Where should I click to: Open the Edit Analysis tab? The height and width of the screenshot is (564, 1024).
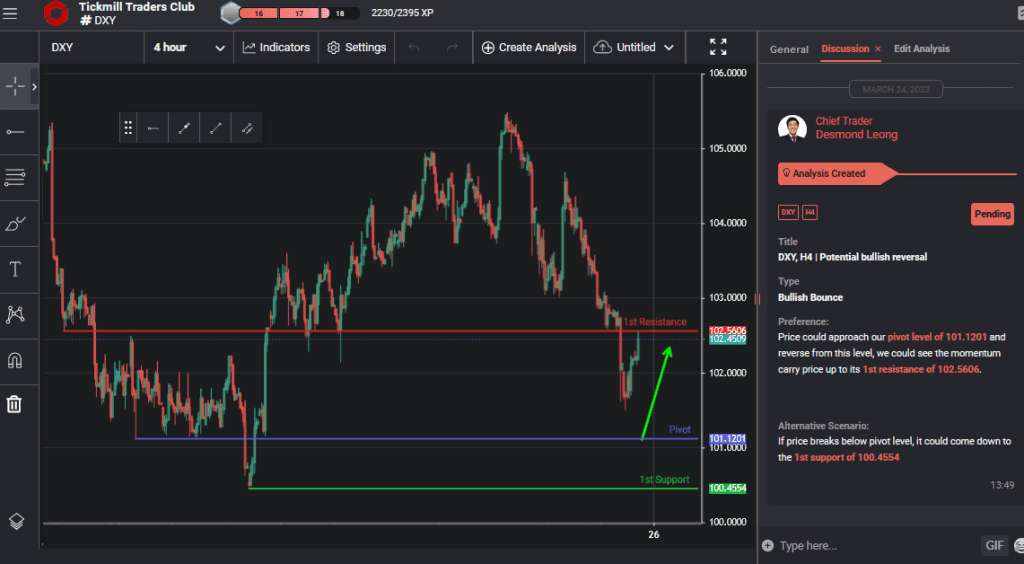(x=921, y=49)
